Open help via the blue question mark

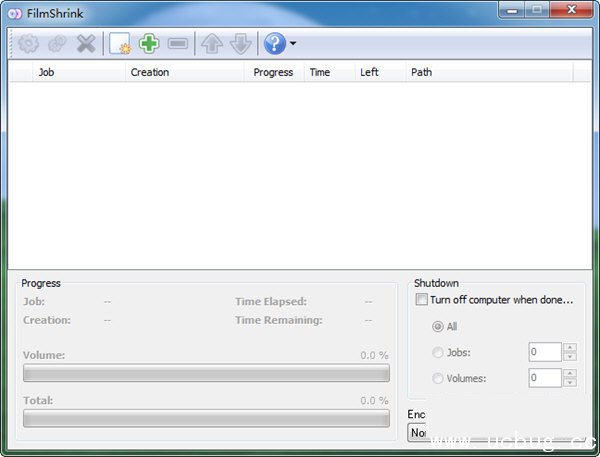coord(274,44)
